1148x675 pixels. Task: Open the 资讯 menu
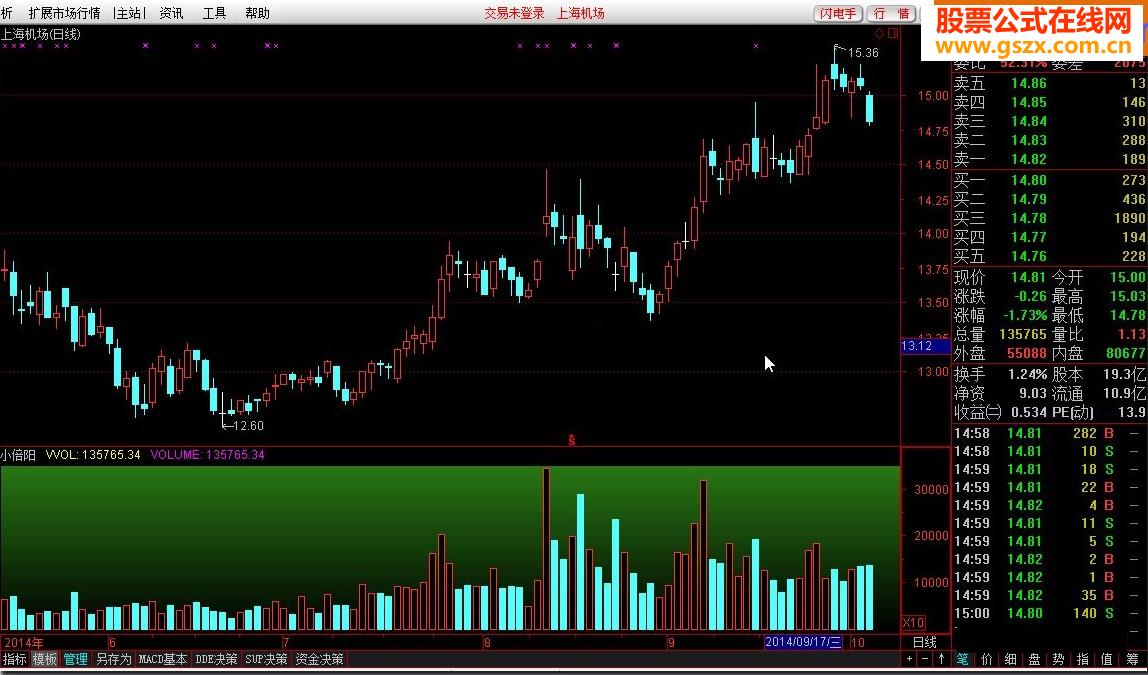[171, 13]
